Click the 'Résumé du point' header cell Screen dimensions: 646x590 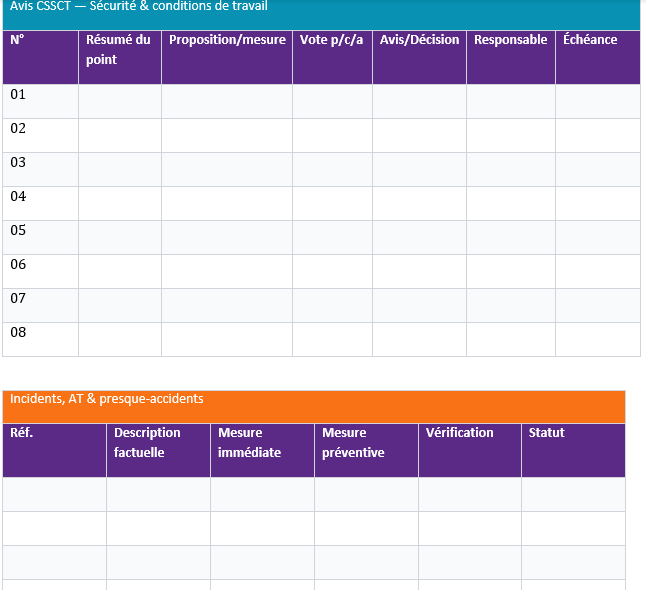click(119, 56)
